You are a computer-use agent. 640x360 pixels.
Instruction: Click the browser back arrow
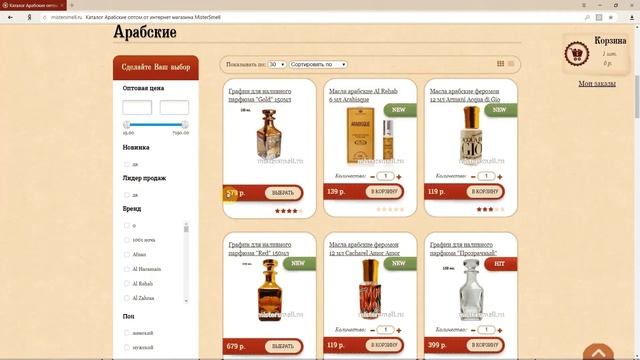click(10, 17)
